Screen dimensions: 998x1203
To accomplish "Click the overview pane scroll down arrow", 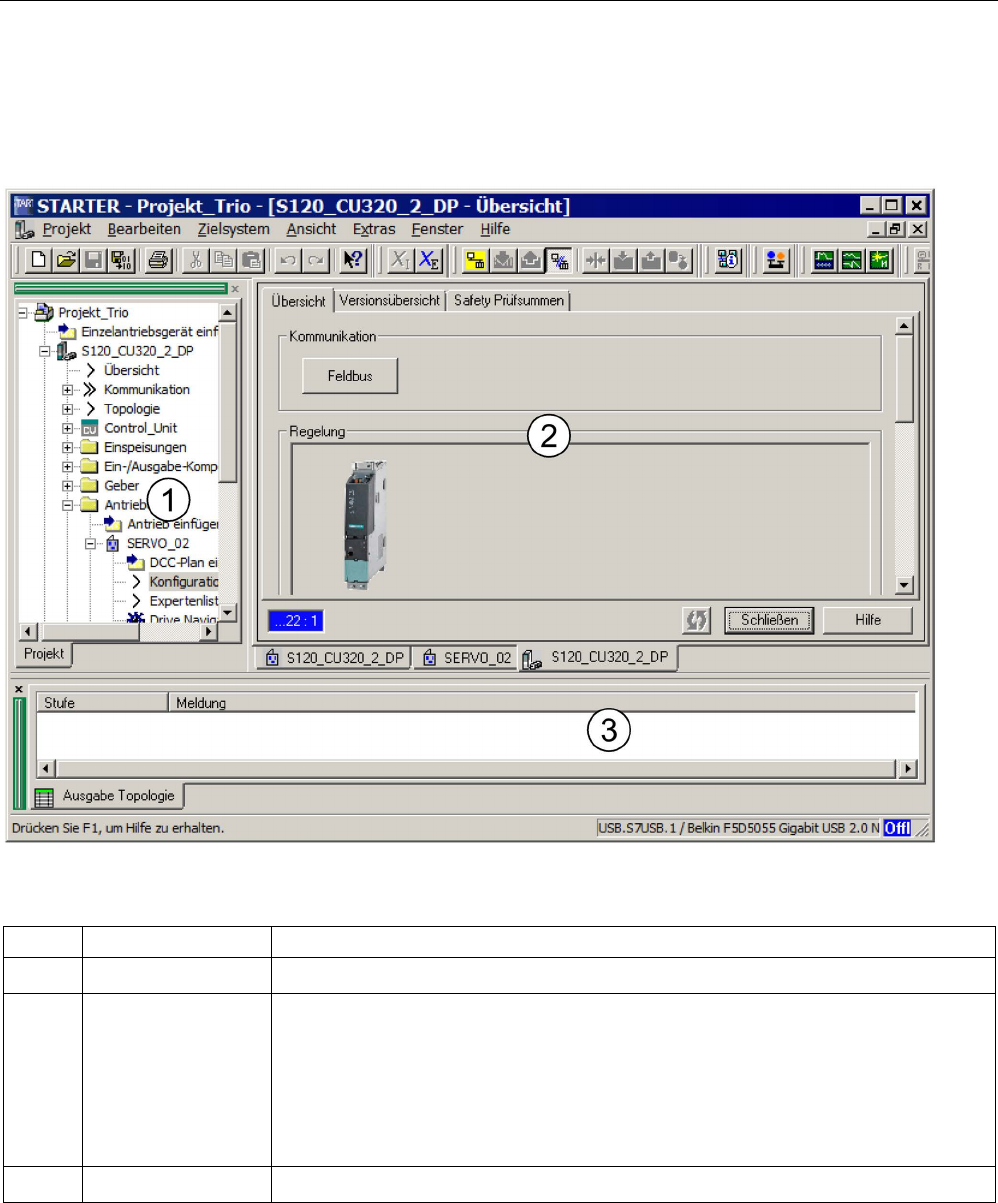I will [x=903, y=586].
